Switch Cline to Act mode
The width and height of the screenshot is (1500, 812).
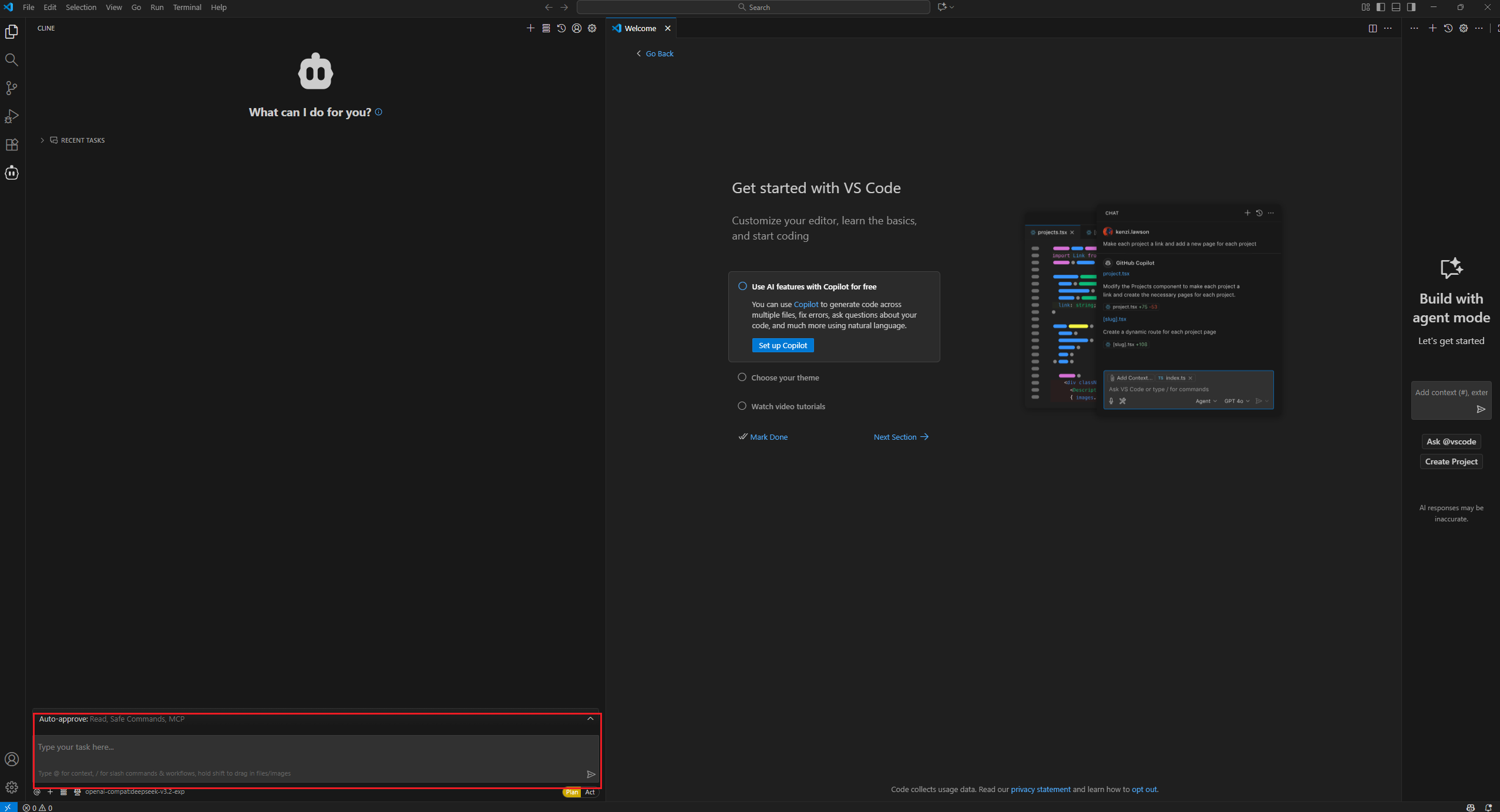(x=590, y=792)
